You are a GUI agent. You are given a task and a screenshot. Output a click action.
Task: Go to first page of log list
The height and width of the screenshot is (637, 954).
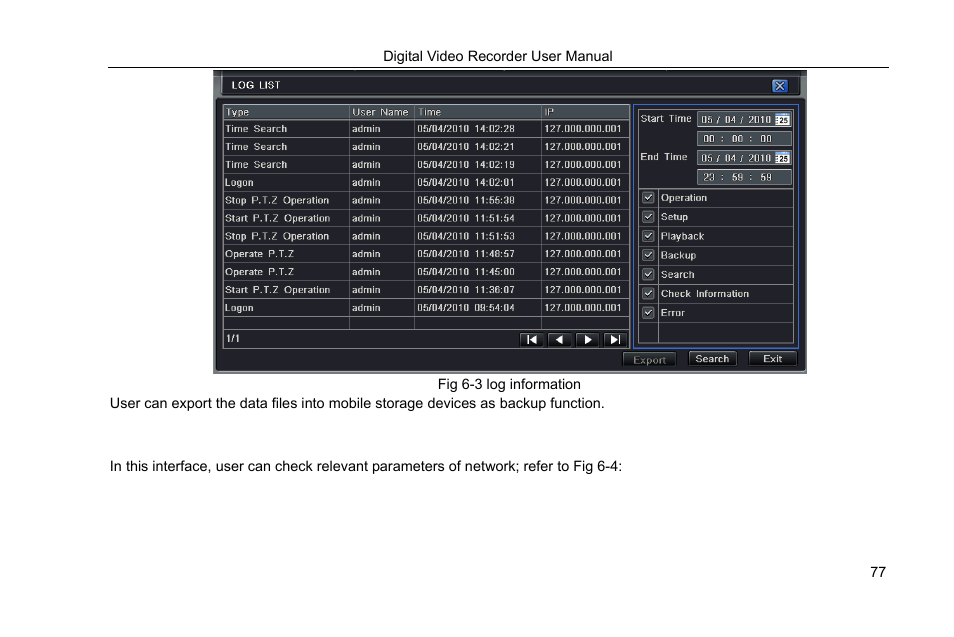click(531, 339)
